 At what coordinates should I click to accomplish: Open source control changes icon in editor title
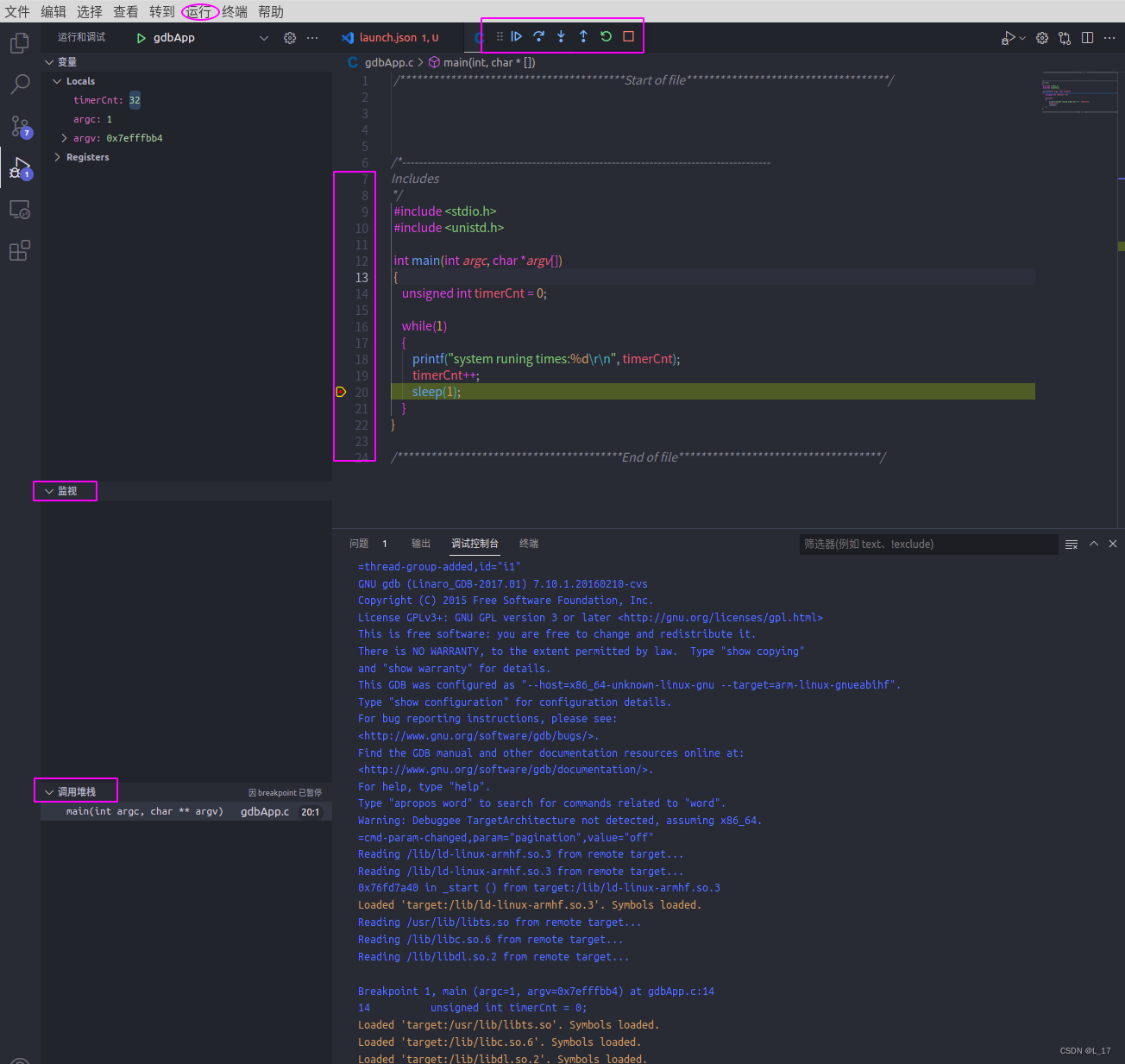(1065, 38)
